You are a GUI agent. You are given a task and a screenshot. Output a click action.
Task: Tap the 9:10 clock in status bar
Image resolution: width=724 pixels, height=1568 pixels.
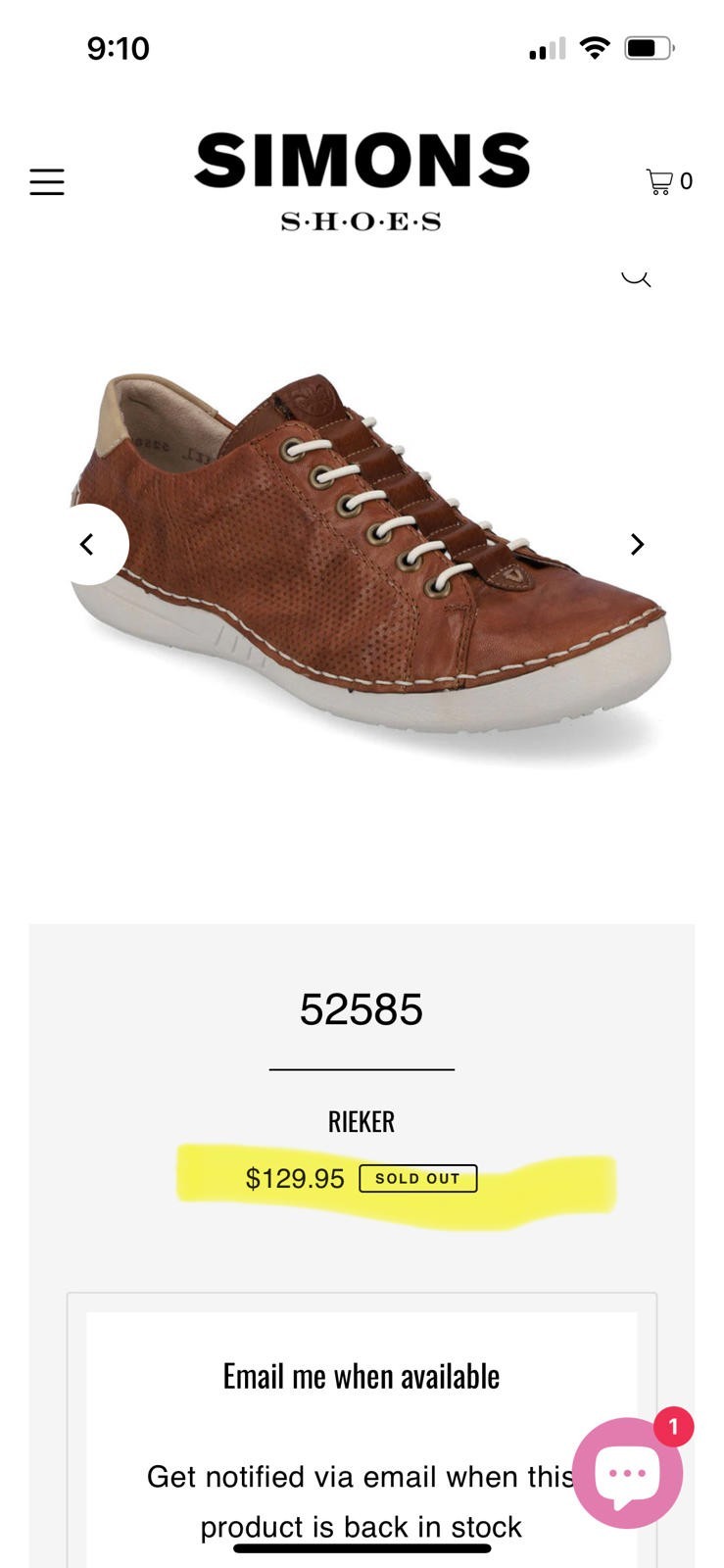tap(119, 48)
